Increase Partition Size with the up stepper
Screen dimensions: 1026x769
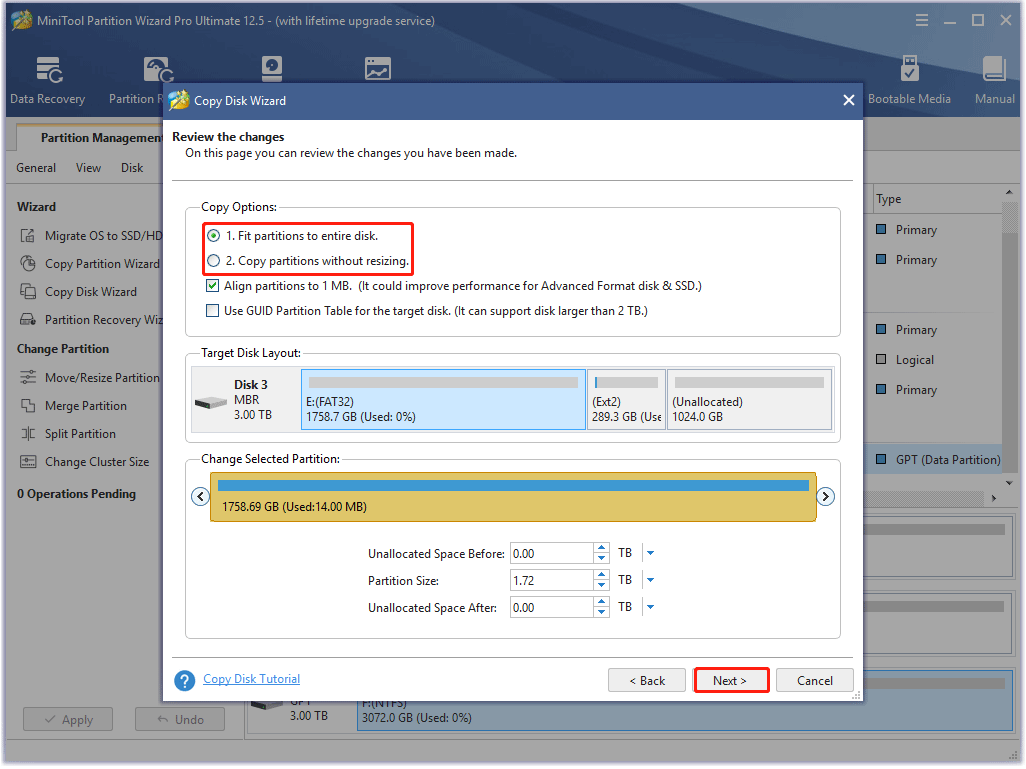601,575
